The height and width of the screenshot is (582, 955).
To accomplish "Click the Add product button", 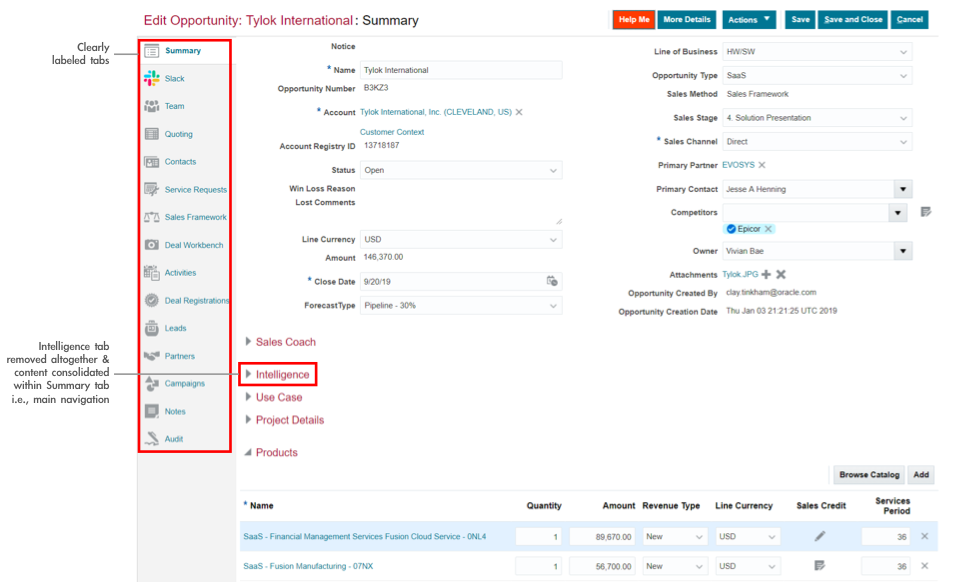I will pos(921,474).
